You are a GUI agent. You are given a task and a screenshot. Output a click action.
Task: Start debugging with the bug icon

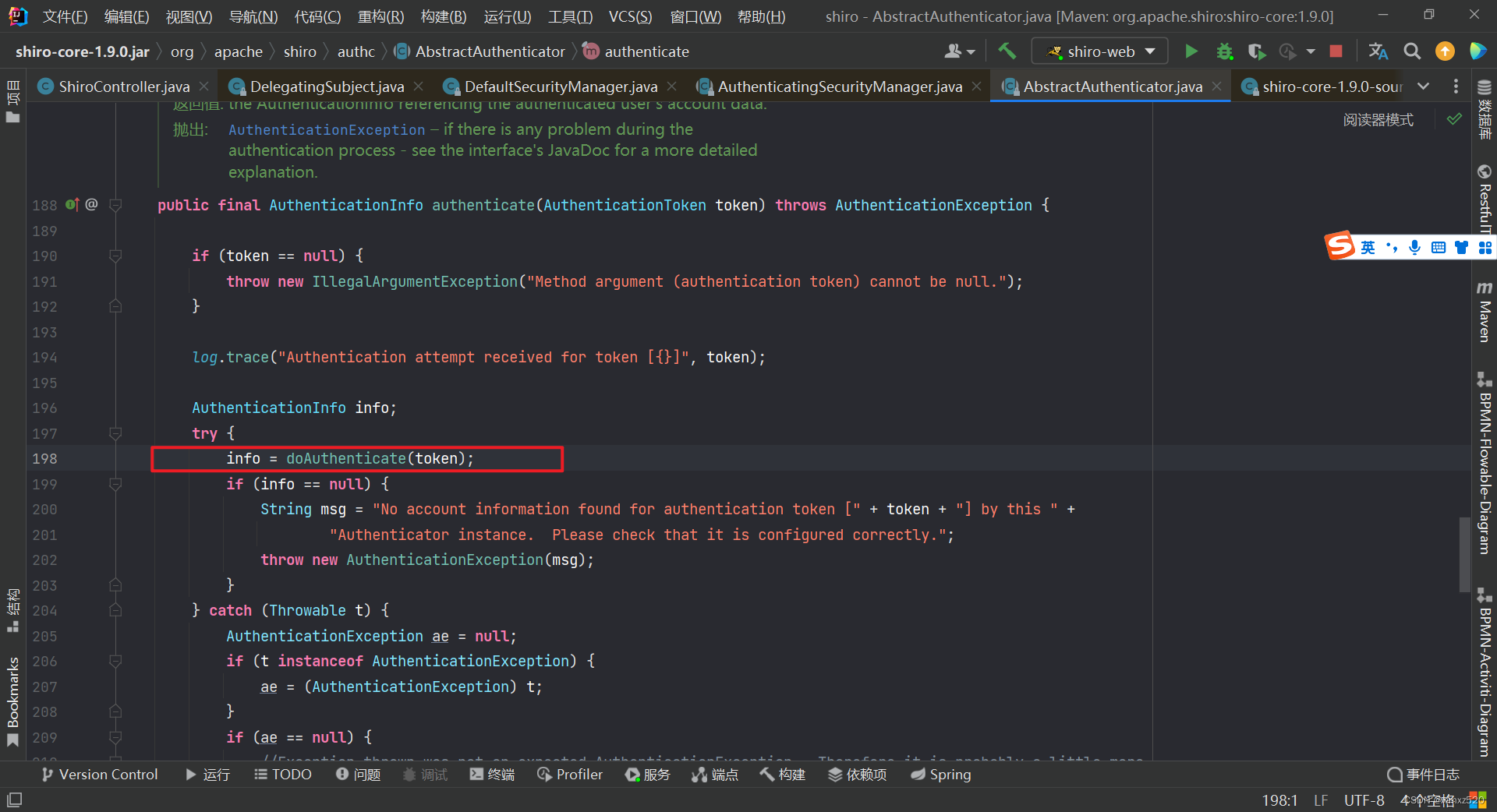coord(1225,51)
